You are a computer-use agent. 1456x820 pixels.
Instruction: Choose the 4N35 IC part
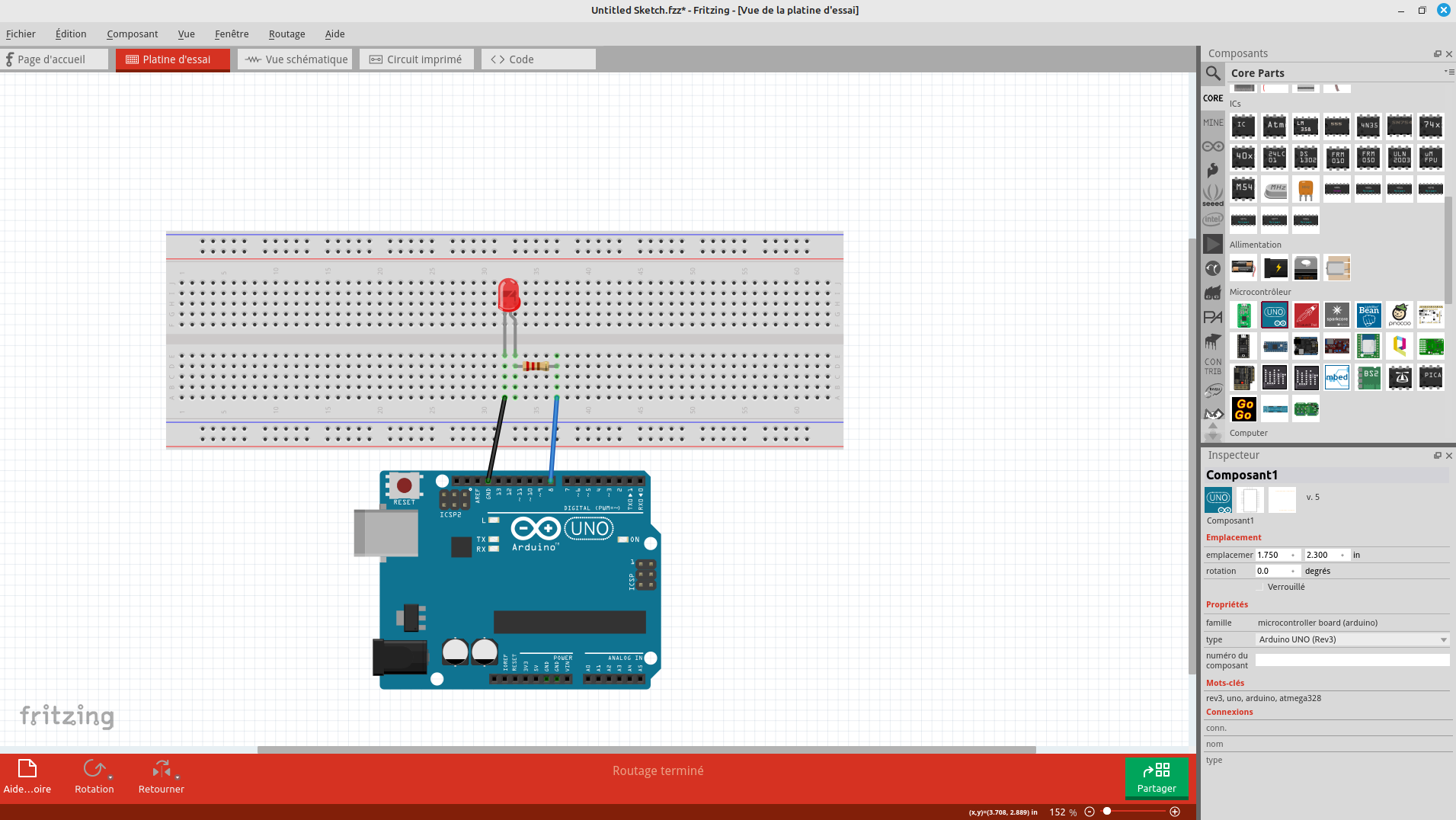(1368, 126)
